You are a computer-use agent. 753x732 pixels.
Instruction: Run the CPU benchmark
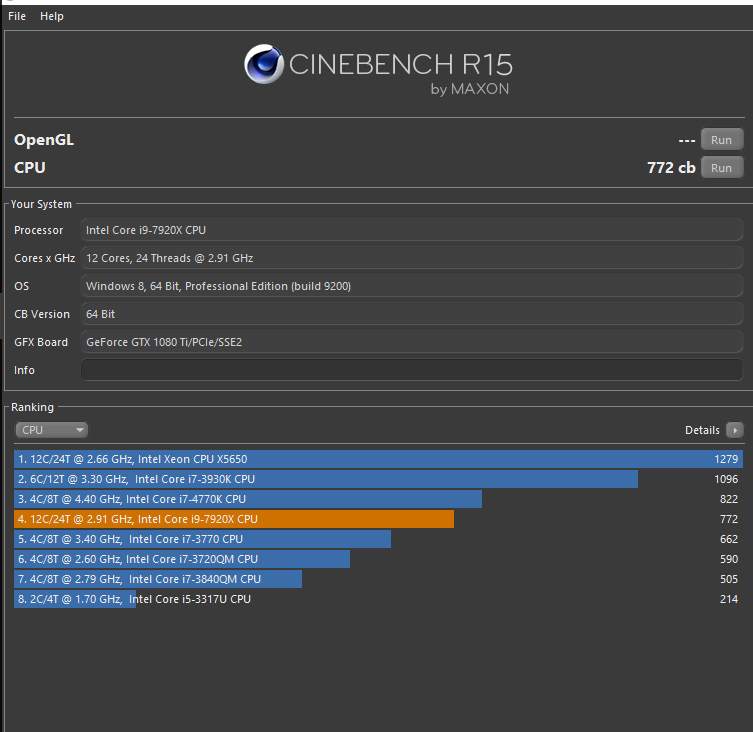[x=721, y=168]
